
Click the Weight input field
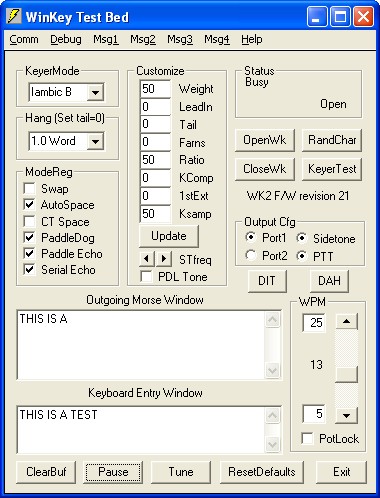(155, 89)
